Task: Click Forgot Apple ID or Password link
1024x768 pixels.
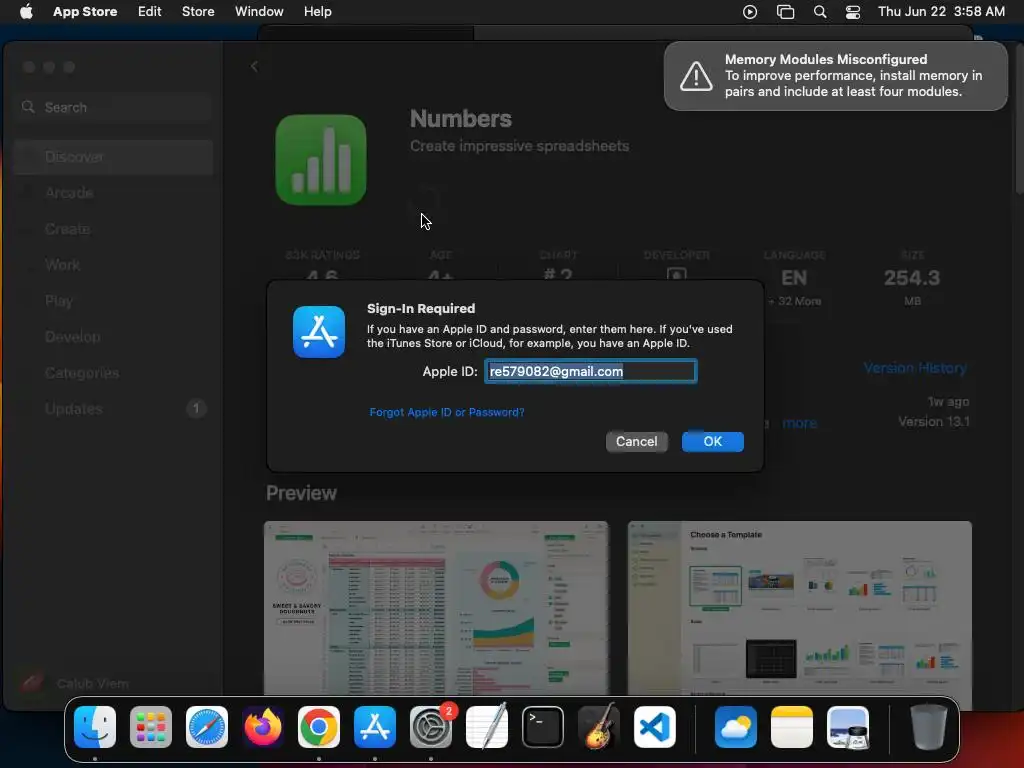Action: pos(447,412)
